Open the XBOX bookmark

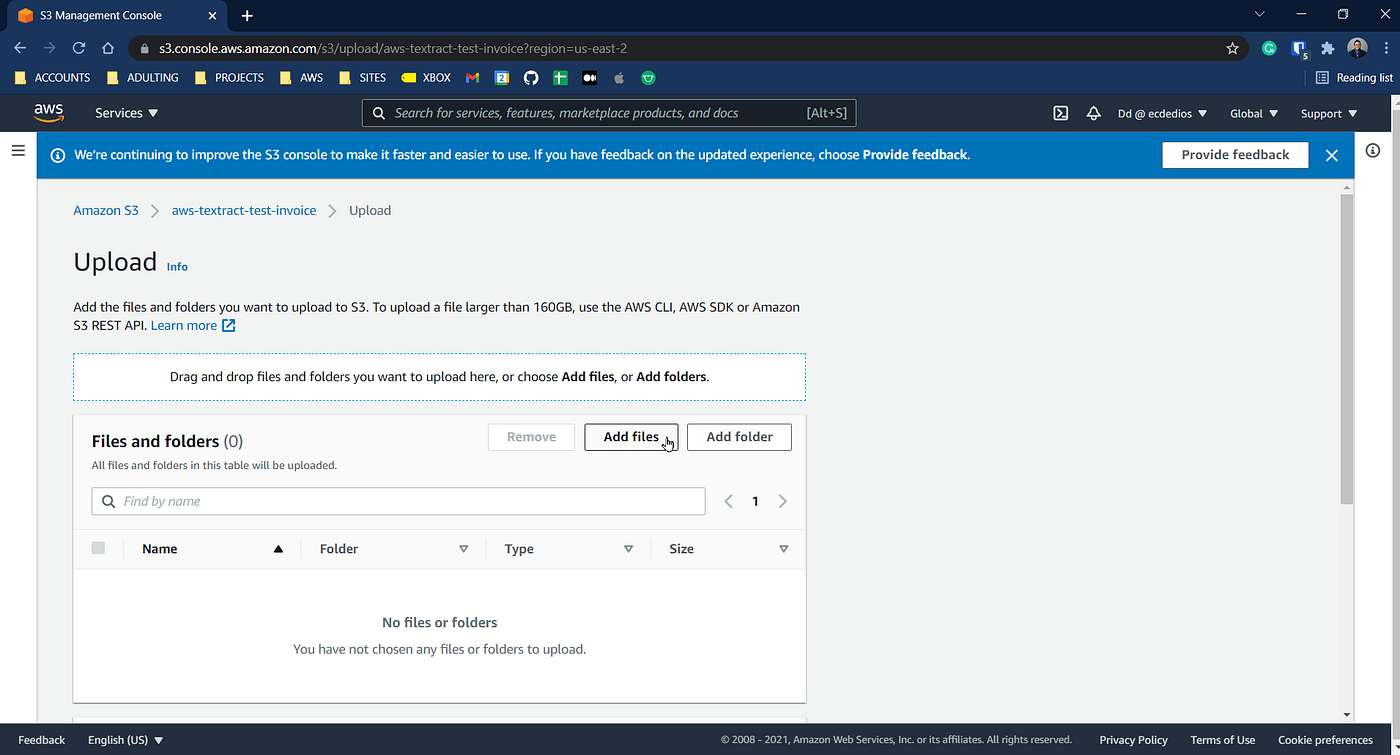click(426, 78)
